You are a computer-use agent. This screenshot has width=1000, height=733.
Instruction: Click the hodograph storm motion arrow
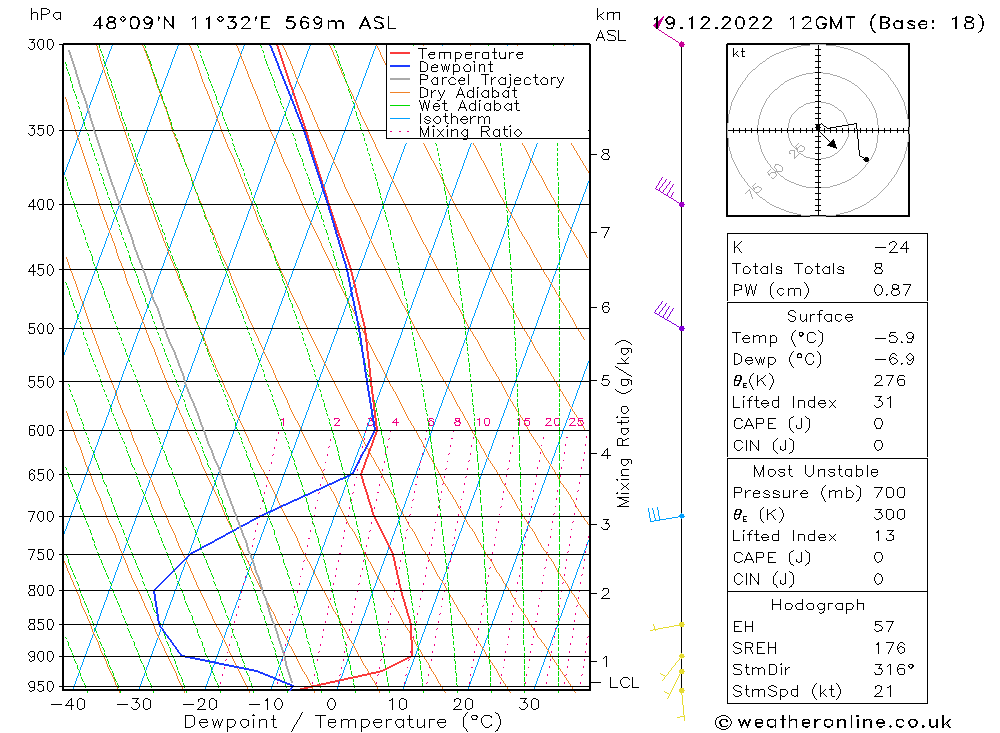(x=827, y=138)
